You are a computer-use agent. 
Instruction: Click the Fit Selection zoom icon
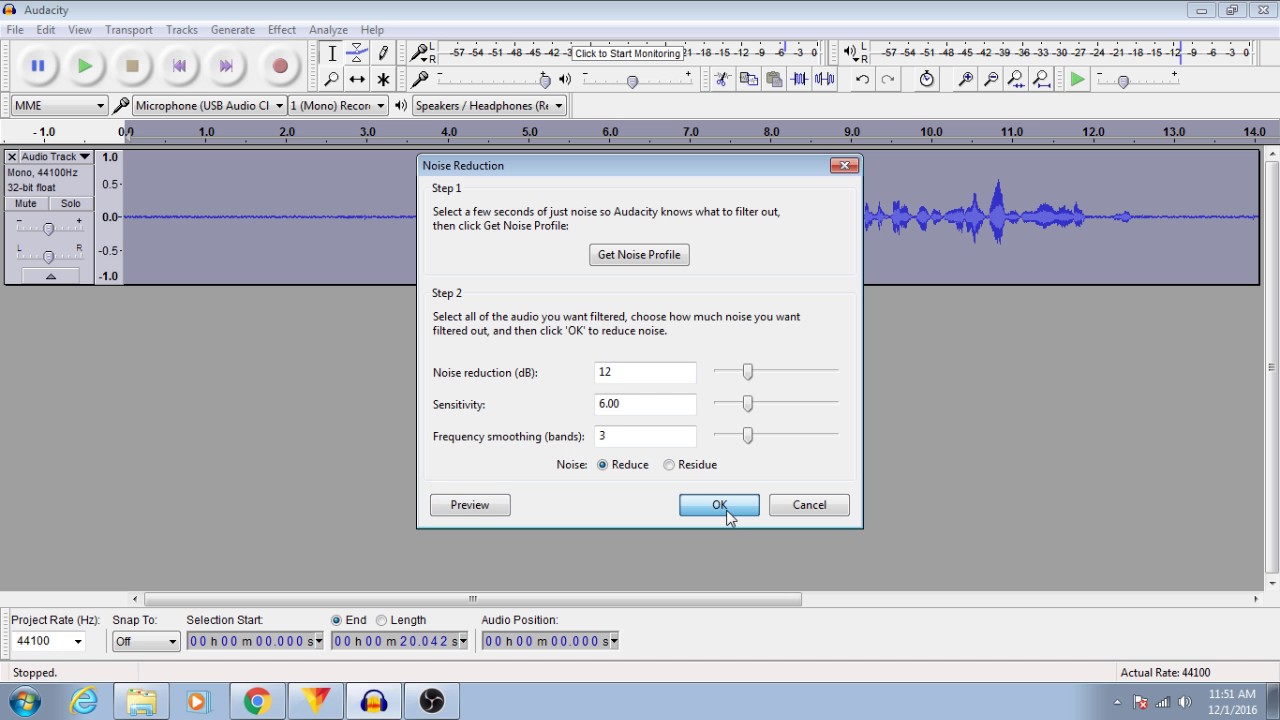1016,79
